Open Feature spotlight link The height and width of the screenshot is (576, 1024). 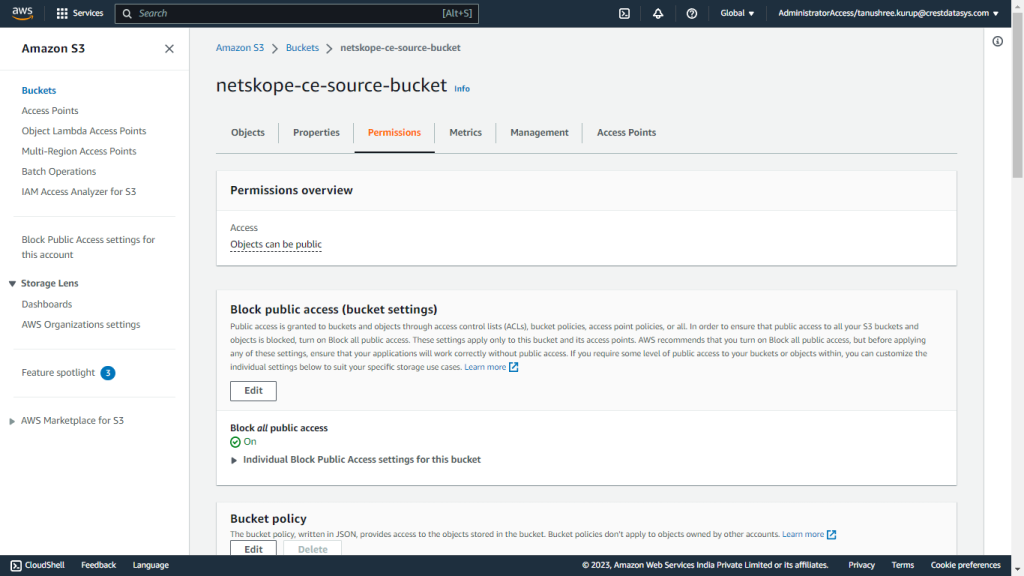coord(58,373)
